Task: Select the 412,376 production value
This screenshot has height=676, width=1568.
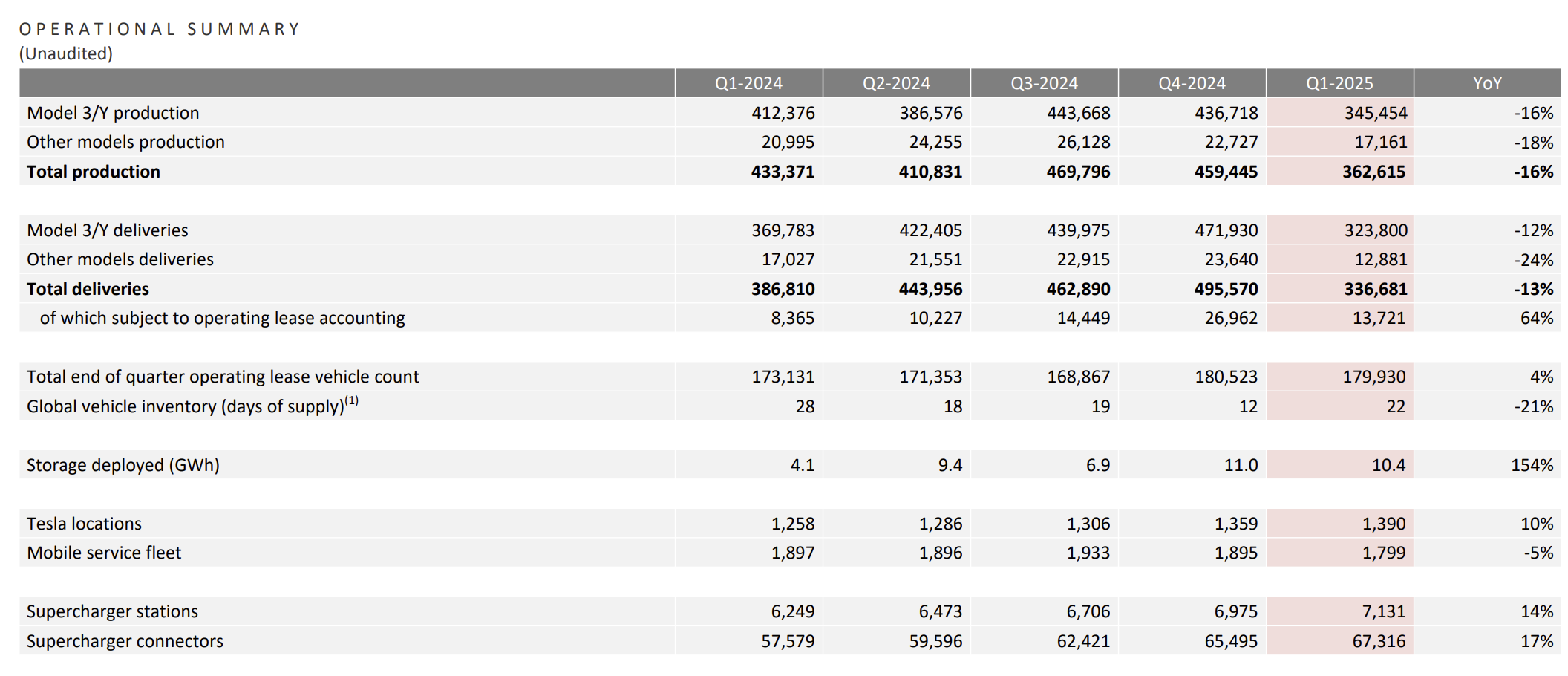Action: [x=783, y=113]
